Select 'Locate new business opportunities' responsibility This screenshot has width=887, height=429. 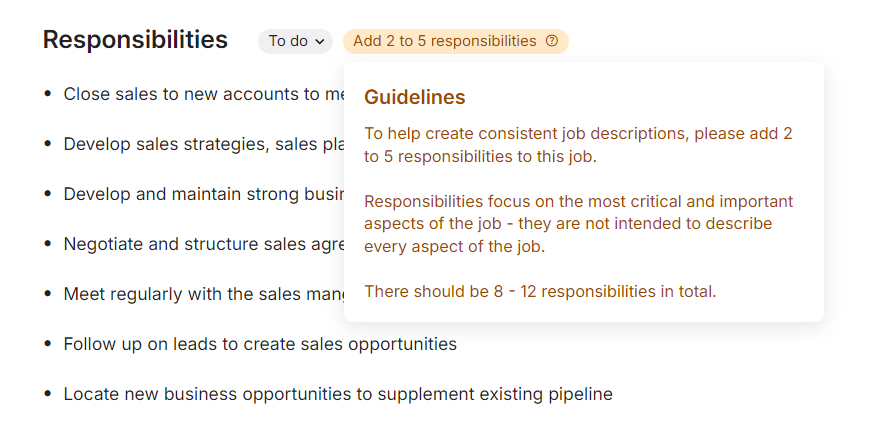coord(338,394)
